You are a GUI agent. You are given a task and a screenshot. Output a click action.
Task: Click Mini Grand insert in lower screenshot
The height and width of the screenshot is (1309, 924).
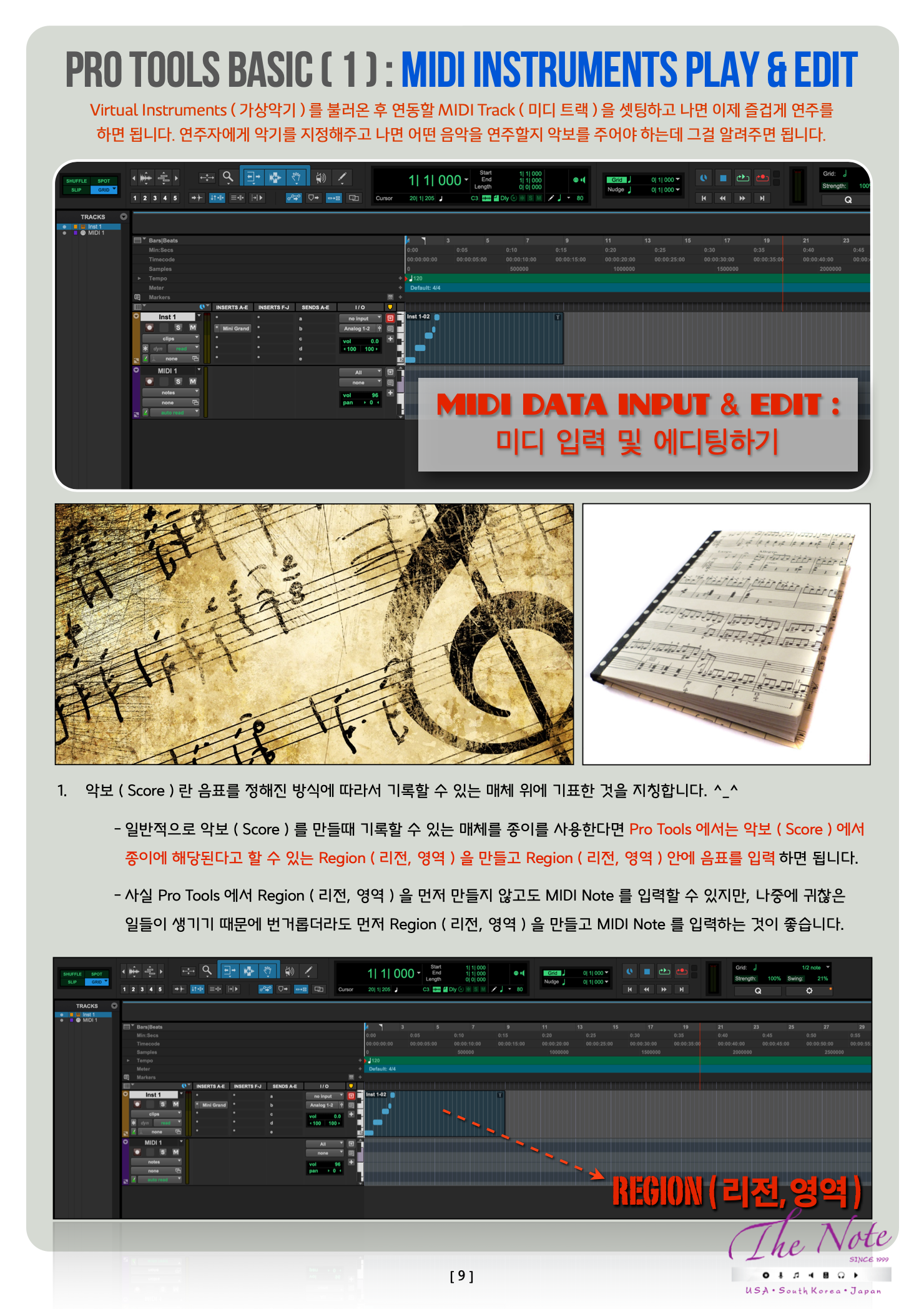point(214,1105)
